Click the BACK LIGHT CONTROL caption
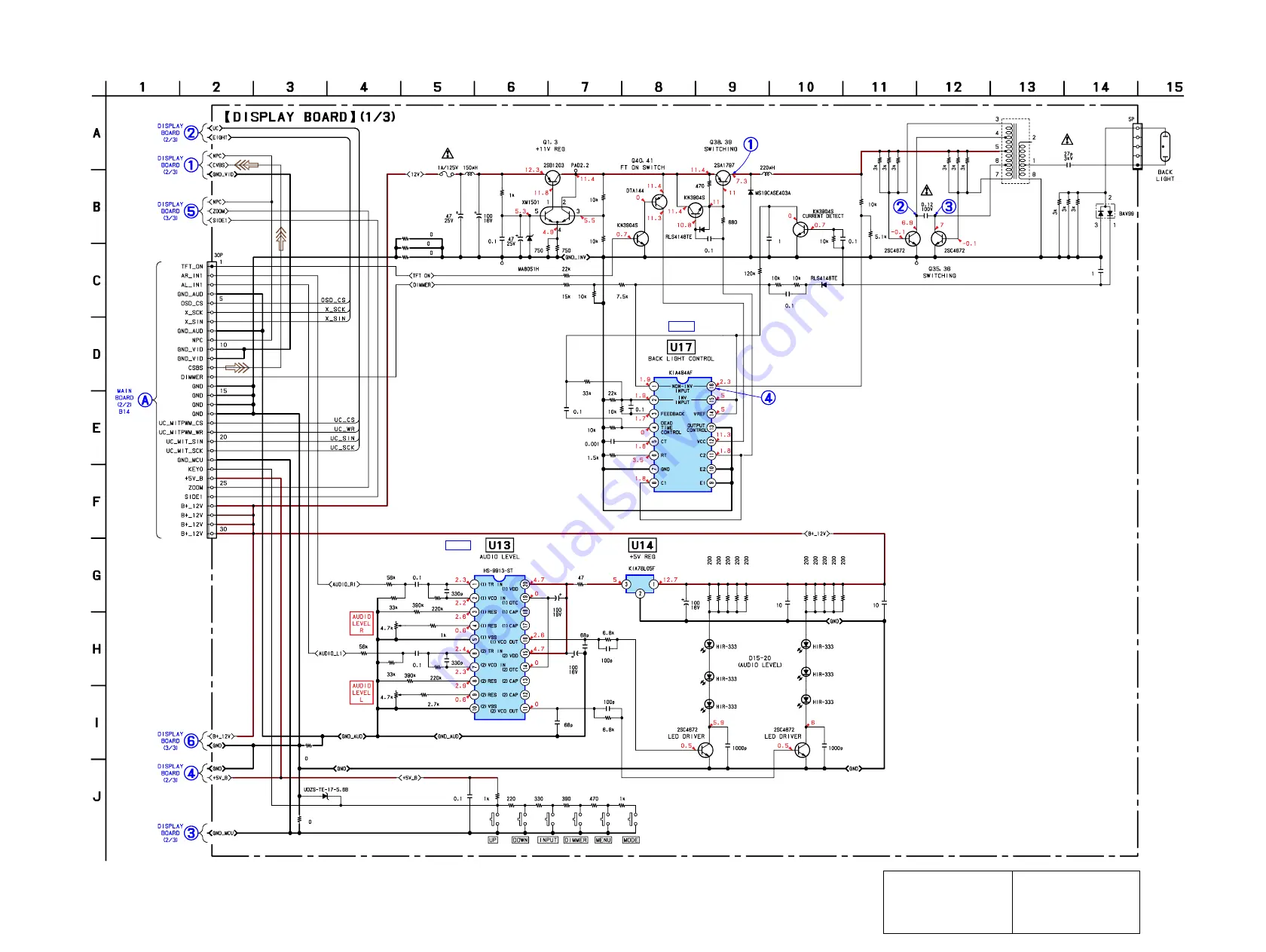This screenshot has width=1266, height=952. 681,359
